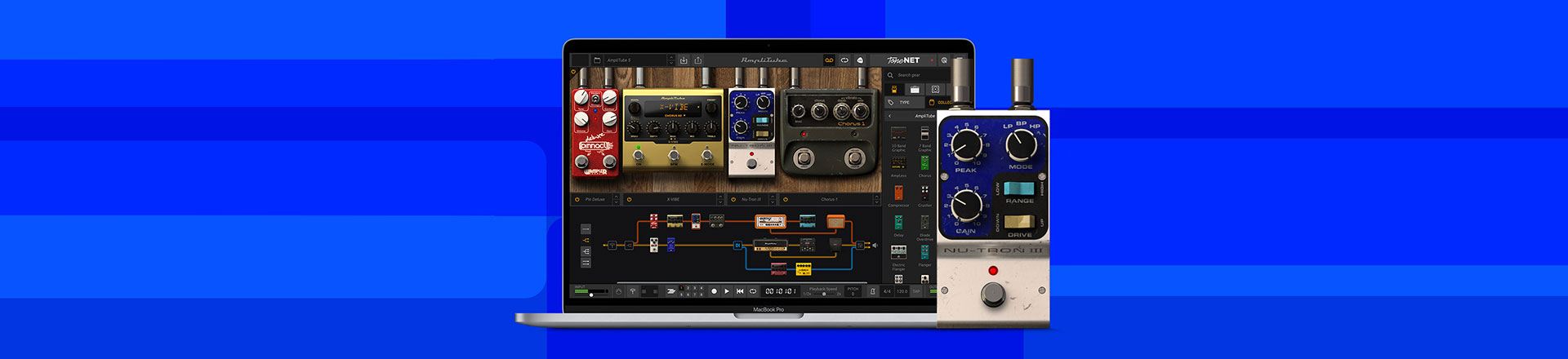Adjust the INPUT level slider
Viewport: 1568px width, 359px height.
coord(592,294)
